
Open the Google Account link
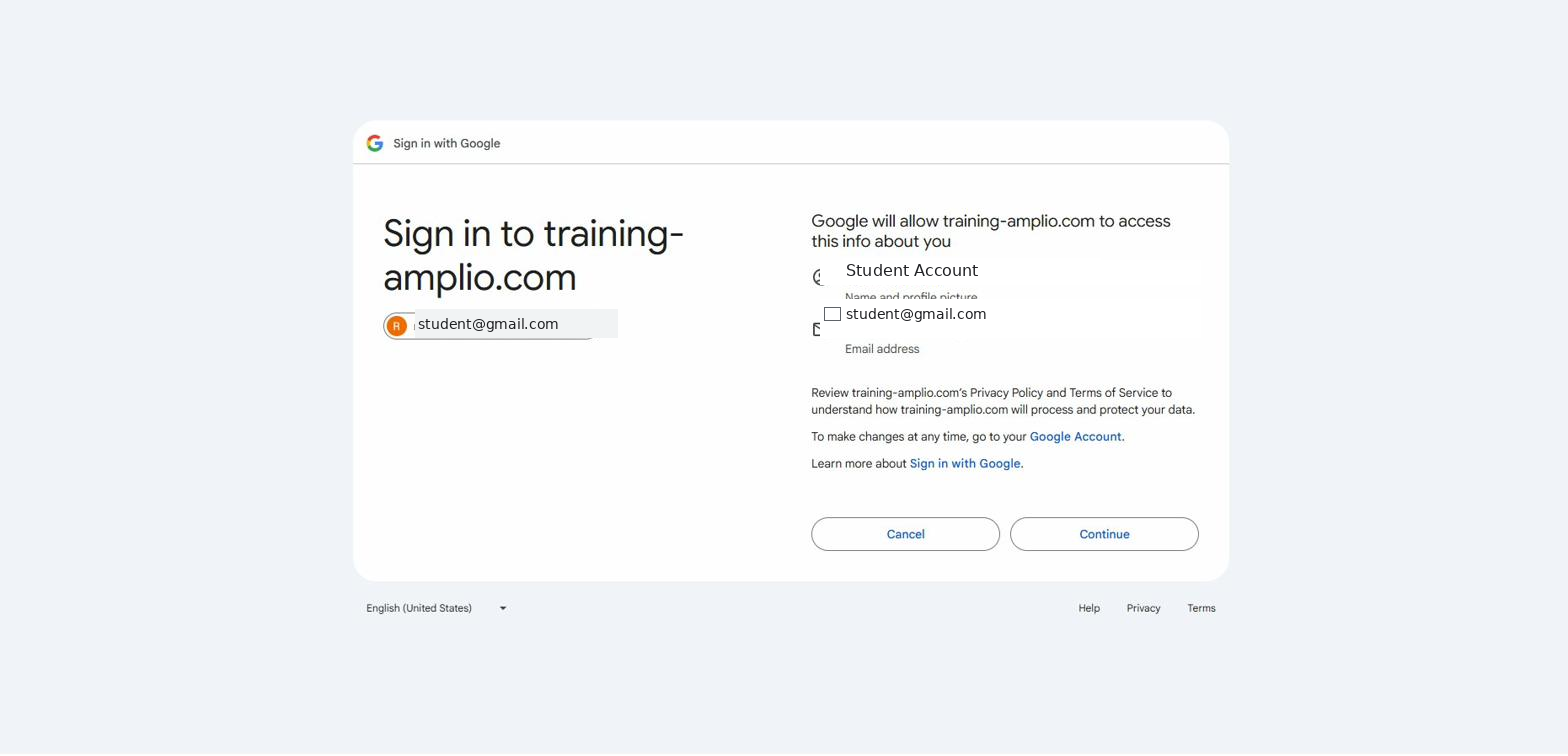pyautogui.click(x=1075, y=437)
